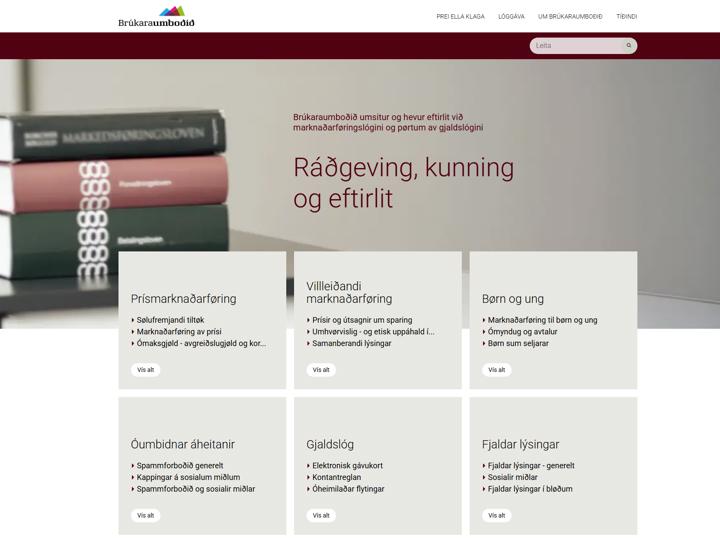Open Fjaldar lýsingar í bløðum link
720x540 pixels.
(530, 489)
